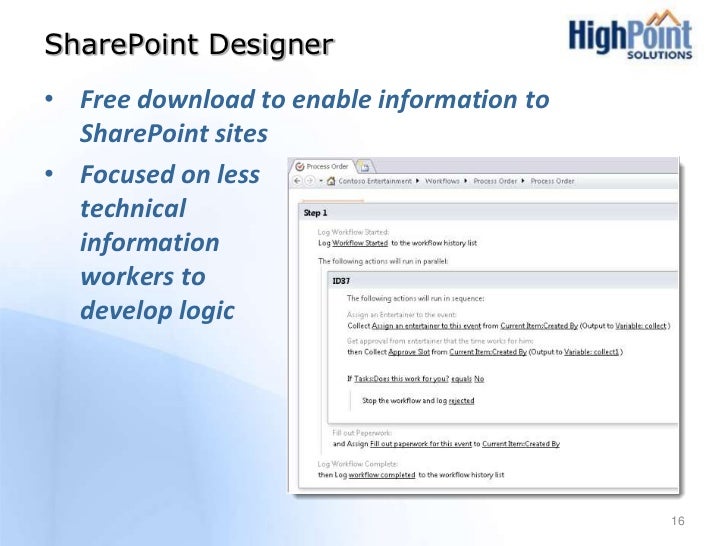The width and height of the screenshot is (728, 546).
Task: Expand the arrow between the Process Order breadcrumbs
Action: [x=523, y=181]
